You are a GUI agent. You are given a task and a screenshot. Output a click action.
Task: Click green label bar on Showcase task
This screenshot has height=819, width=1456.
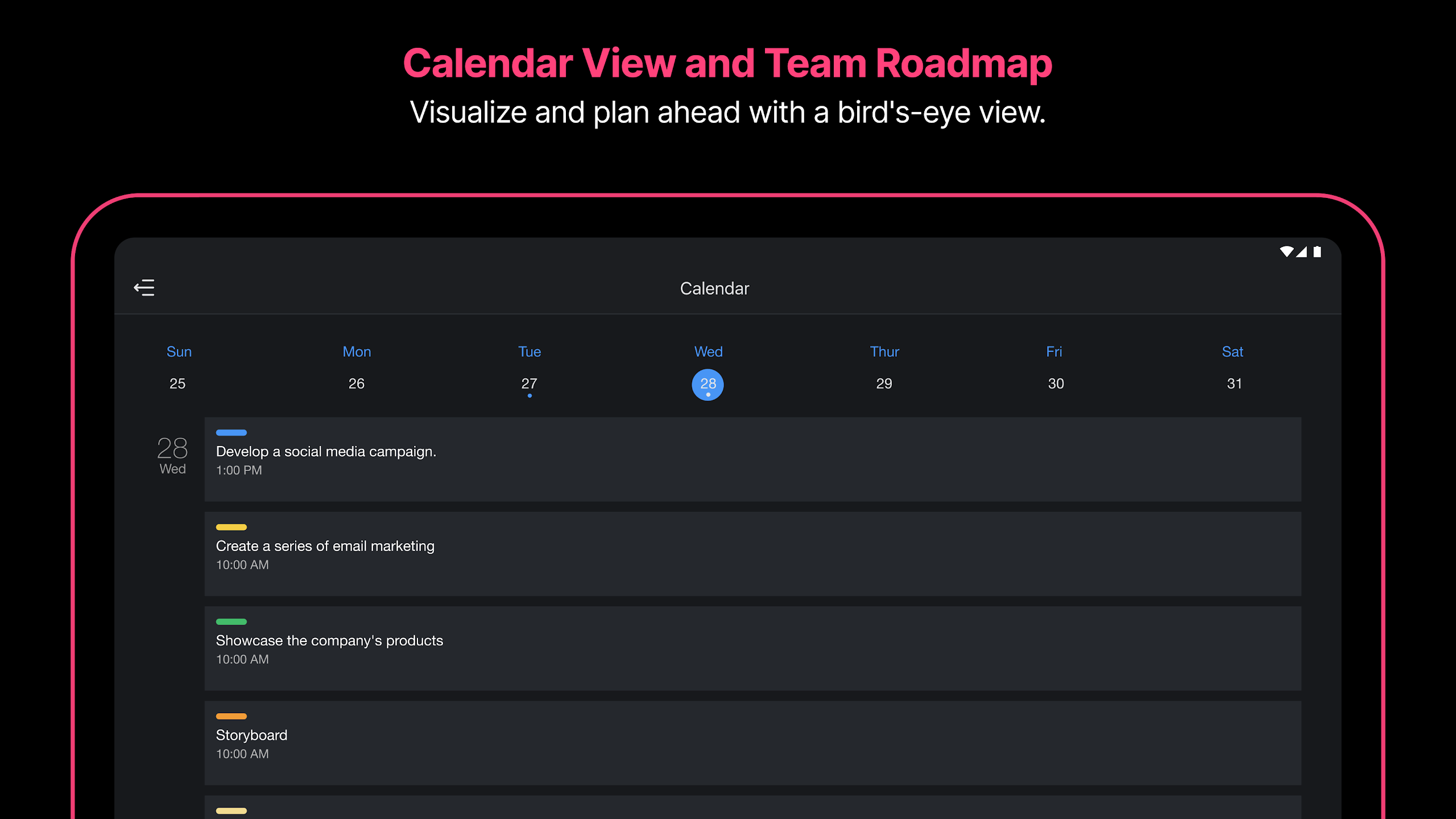pos(231,622)
